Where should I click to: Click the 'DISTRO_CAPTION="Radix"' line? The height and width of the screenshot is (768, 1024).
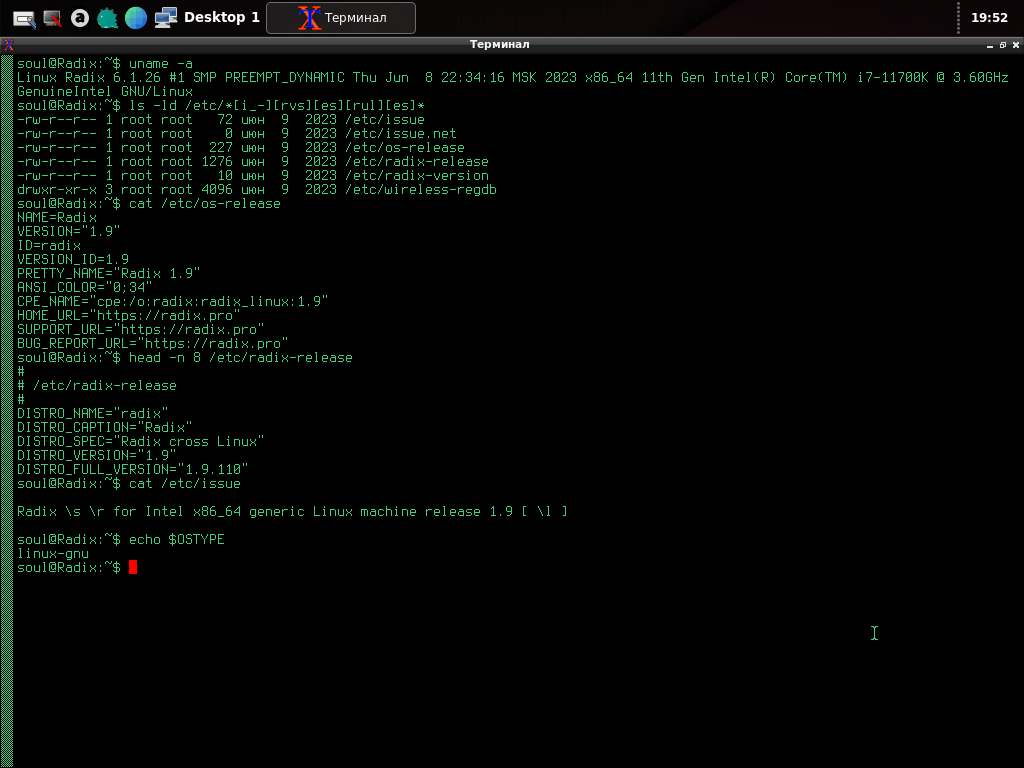point(104,428)
